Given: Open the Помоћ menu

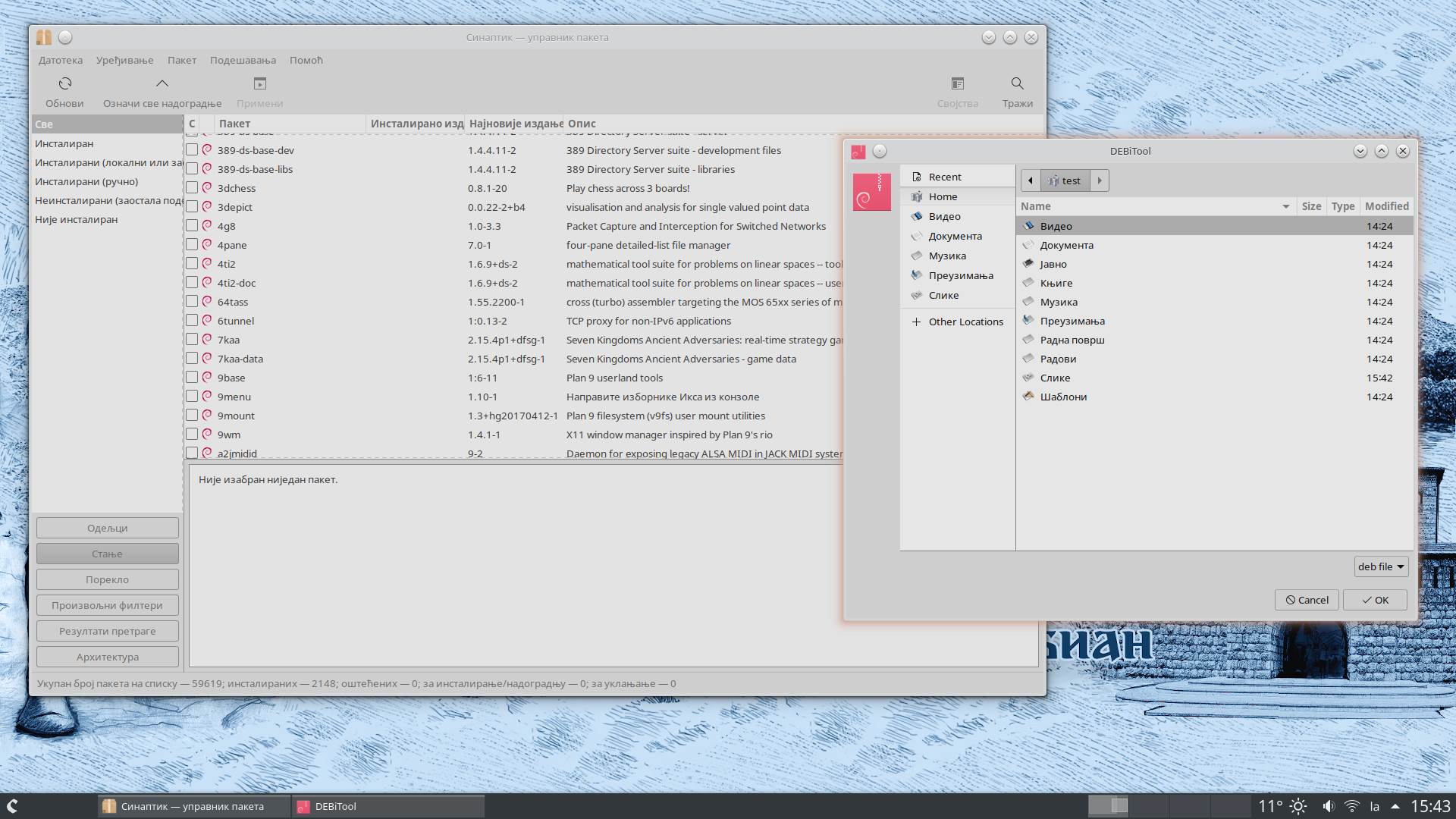Looking at the screenshot, I should coord(306,60).
